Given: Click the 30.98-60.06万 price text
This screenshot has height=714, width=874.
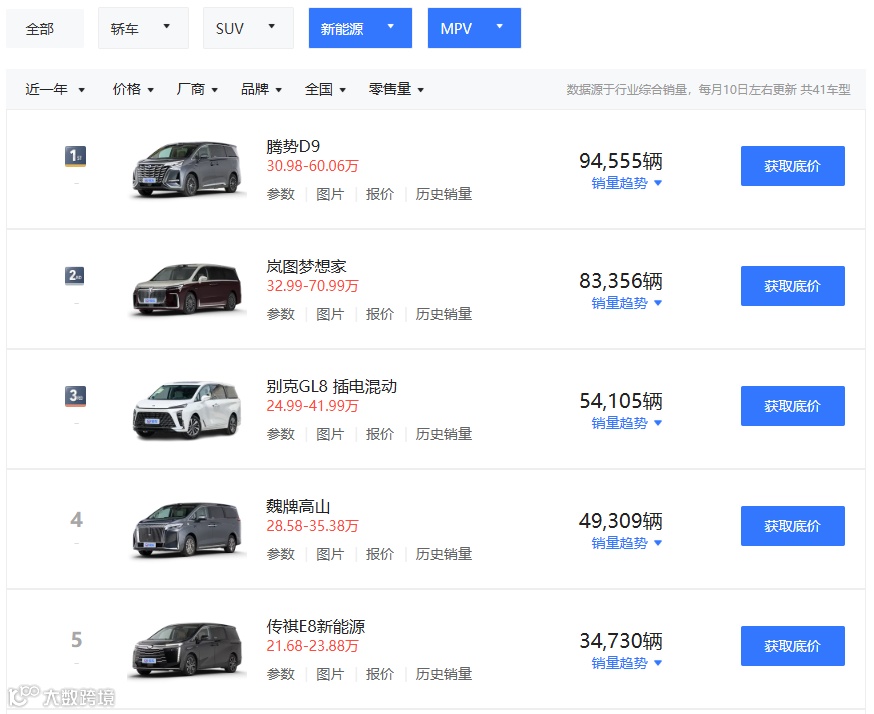Looking at the screenshot, I should pos(312,166).
